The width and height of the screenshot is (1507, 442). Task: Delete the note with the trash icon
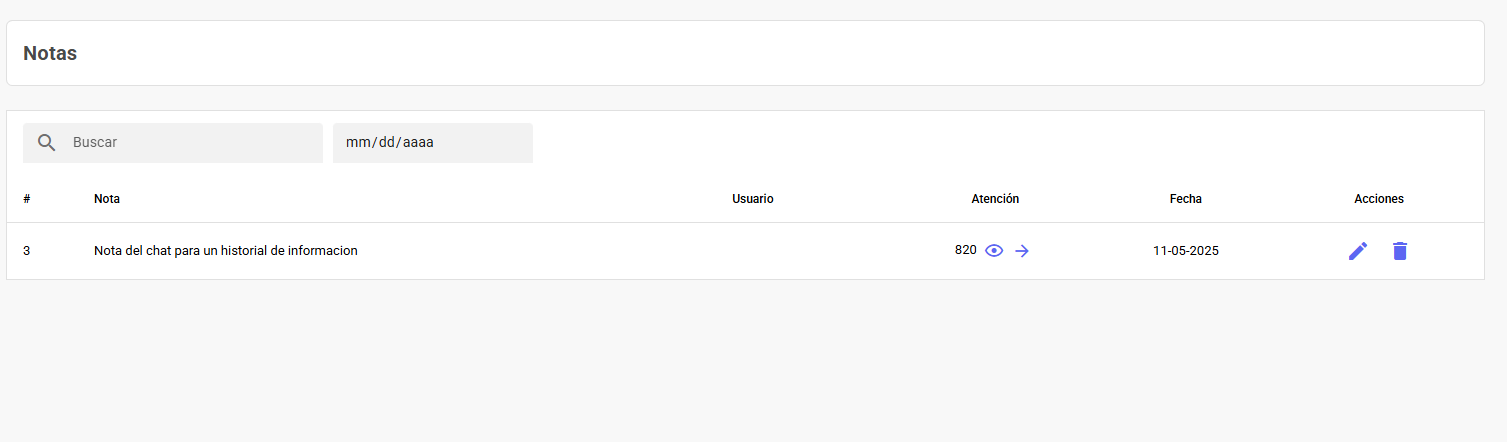coord(1400,251)
